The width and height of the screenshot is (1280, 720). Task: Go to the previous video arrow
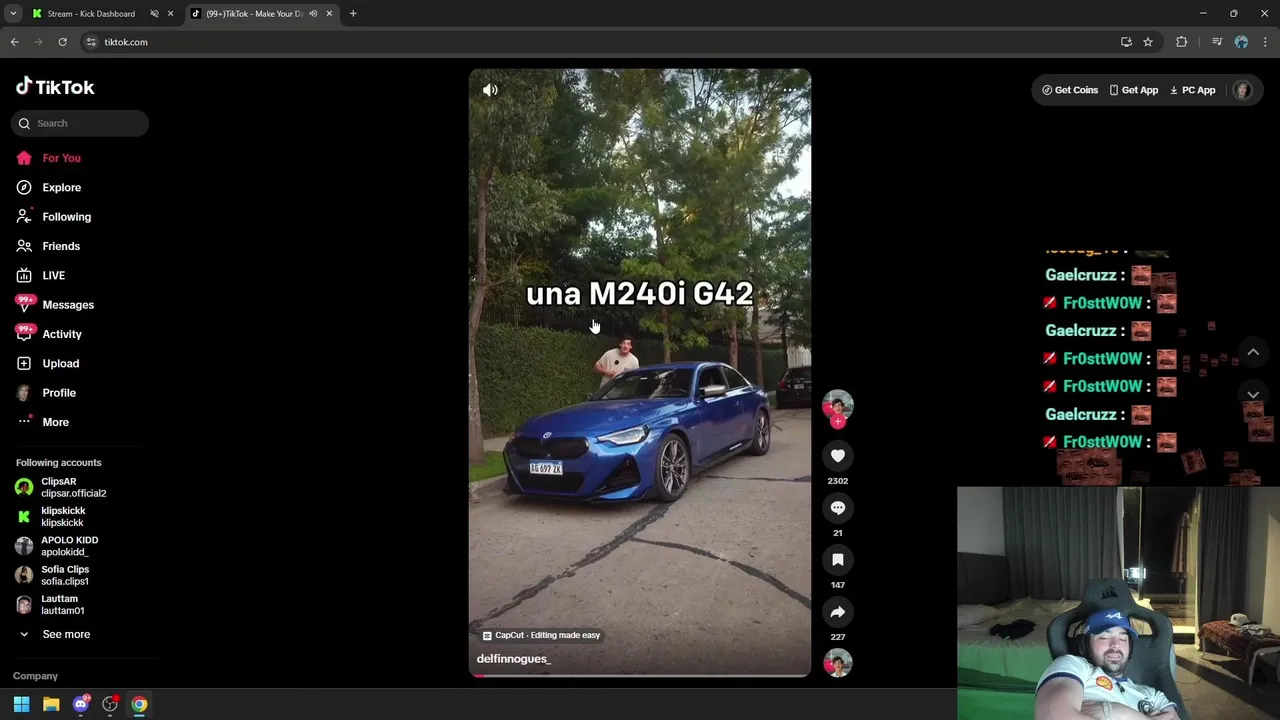[1253, 352]
